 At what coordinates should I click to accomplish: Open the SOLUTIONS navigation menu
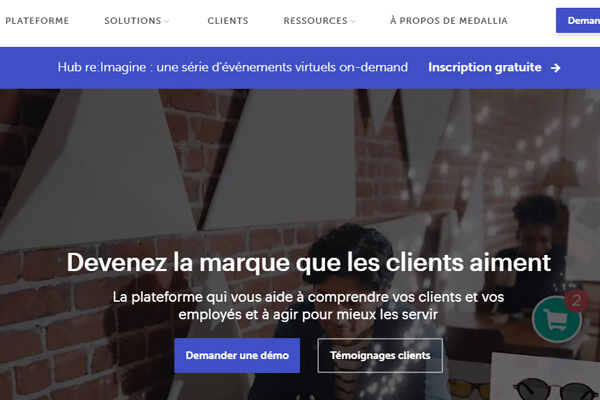[133, 21]
